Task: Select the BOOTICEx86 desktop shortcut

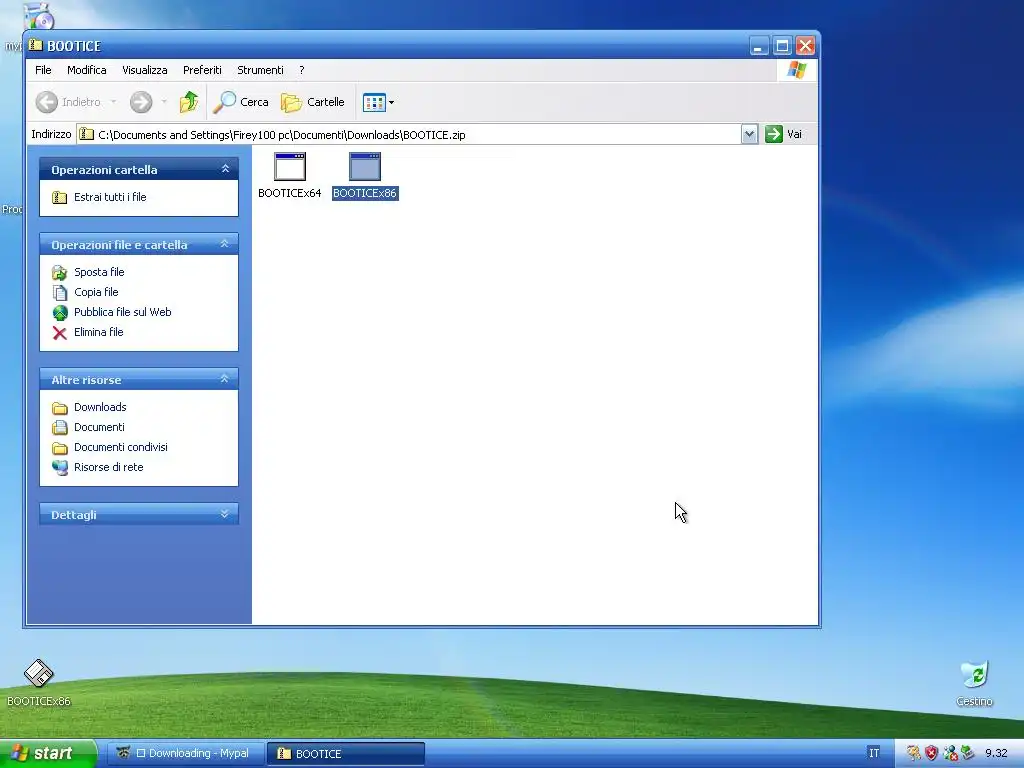Action: 39,682
